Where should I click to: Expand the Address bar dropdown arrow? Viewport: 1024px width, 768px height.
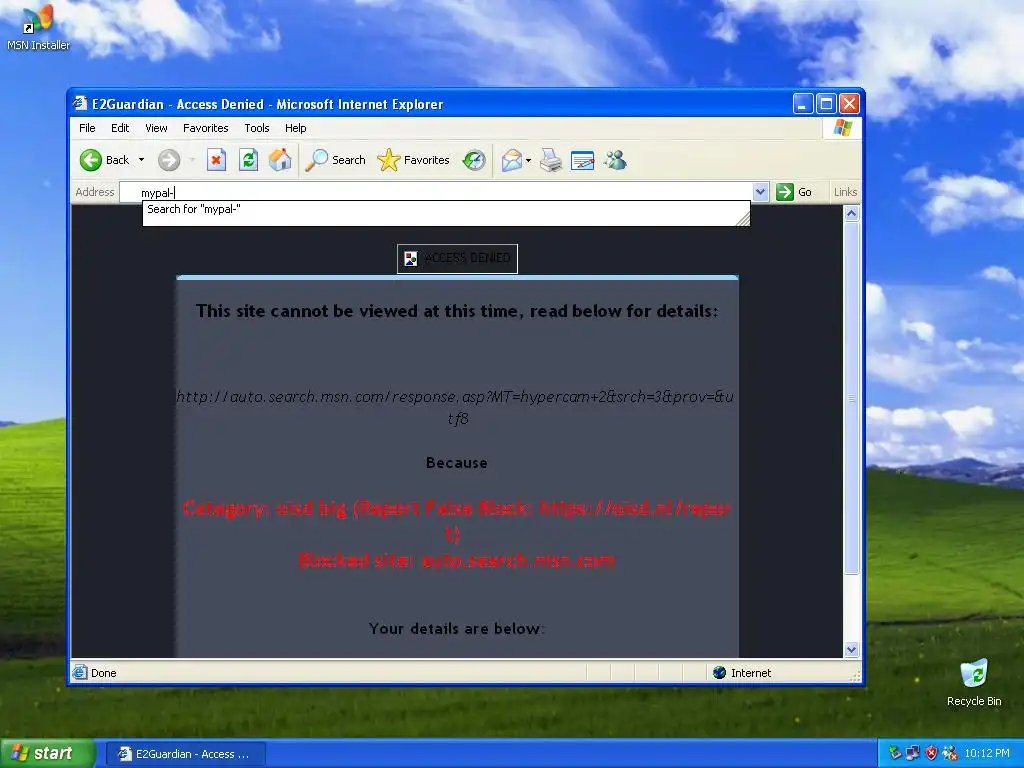(760, 192)
